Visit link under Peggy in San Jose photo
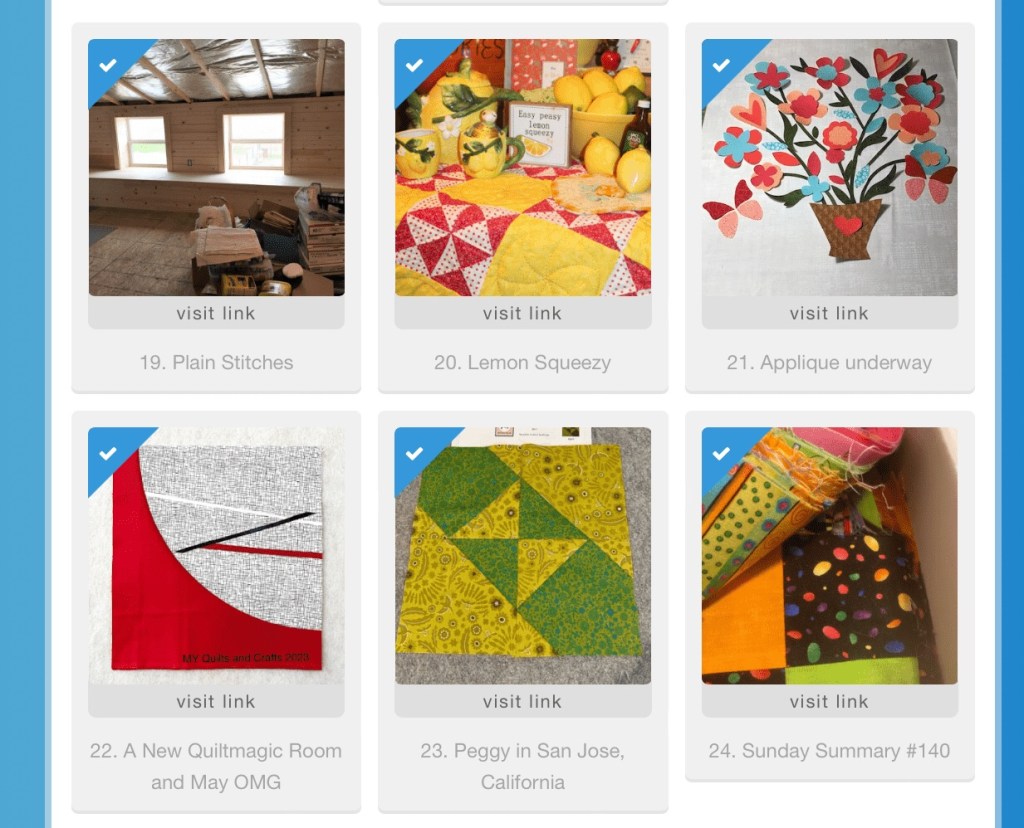 pyautogui.click(x=522, y=701)
